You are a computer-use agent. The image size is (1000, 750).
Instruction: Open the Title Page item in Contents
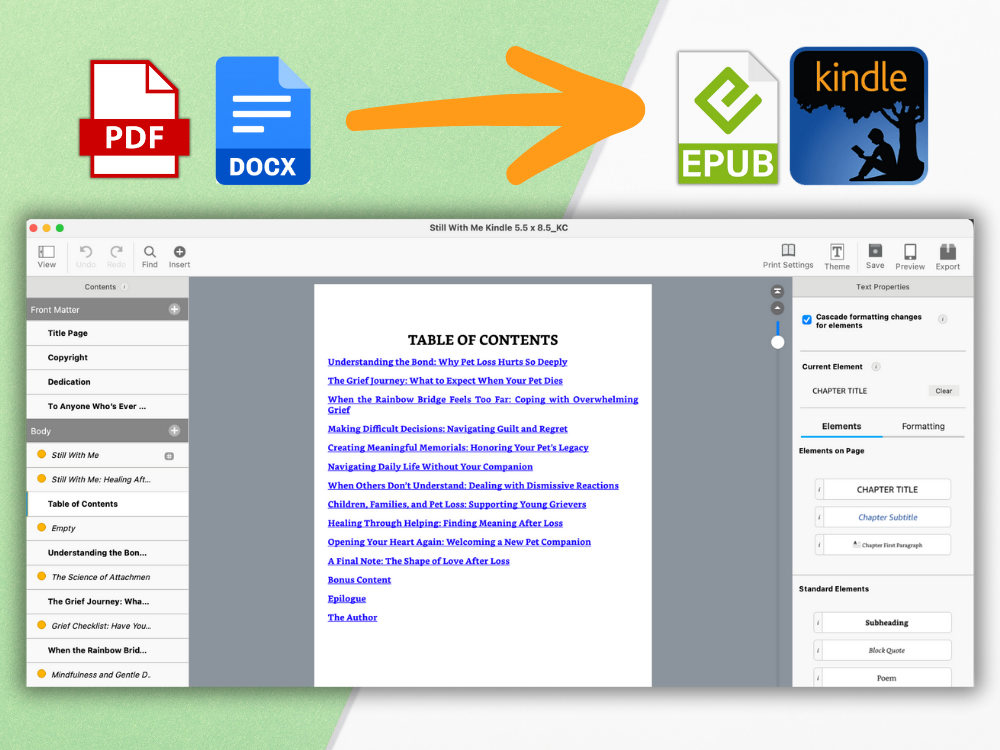[x=107, y=333]
